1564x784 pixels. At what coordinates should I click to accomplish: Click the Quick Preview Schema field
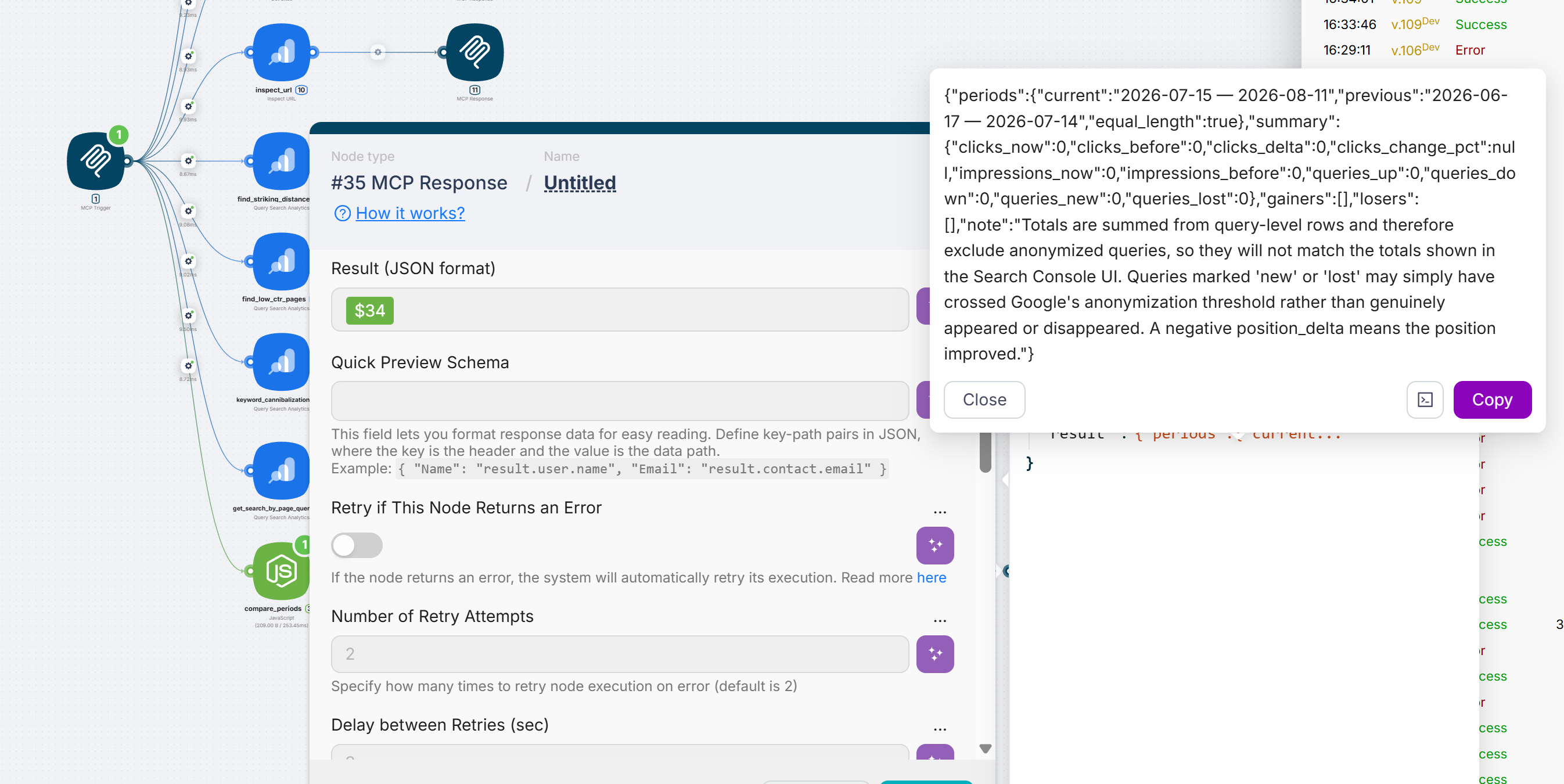click(x=620, y=401)
